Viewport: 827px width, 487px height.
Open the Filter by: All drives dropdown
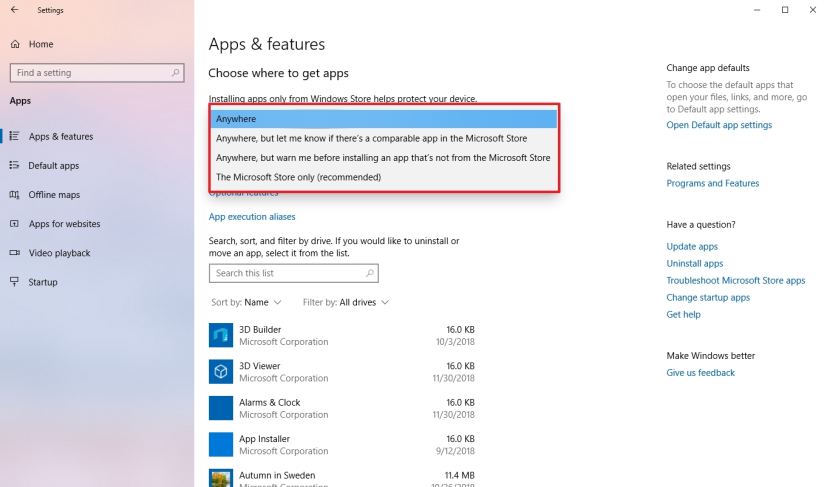tap(346, 302)
